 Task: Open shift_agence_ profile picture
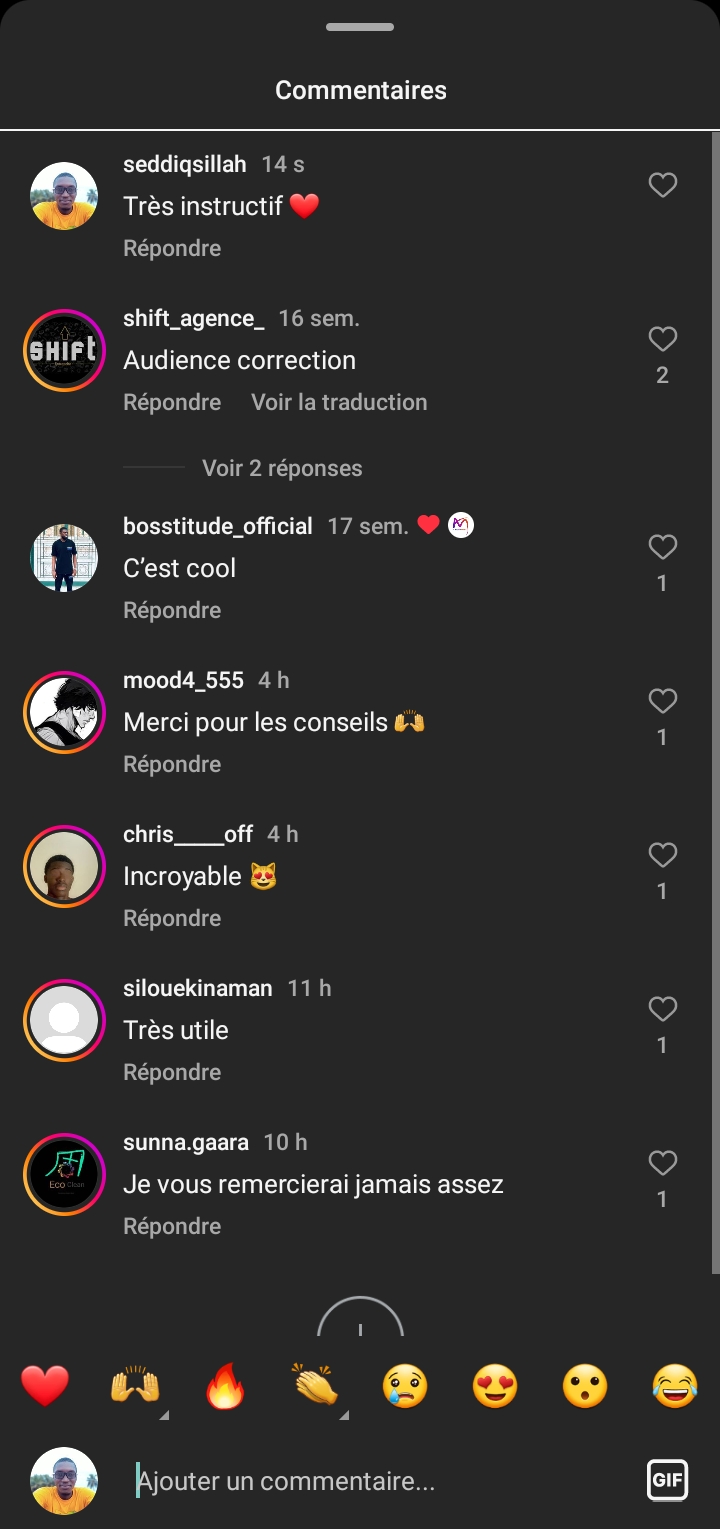click(x=64, y=350)
